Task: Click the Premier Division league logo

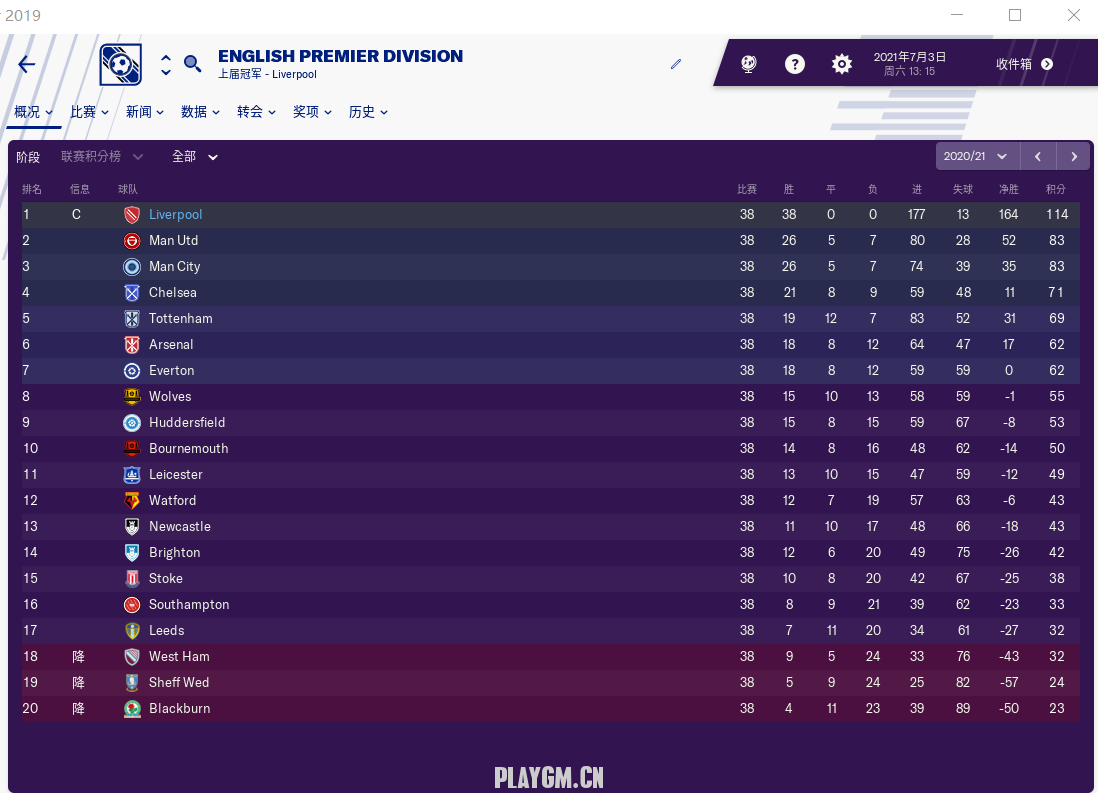Action: 121,64
